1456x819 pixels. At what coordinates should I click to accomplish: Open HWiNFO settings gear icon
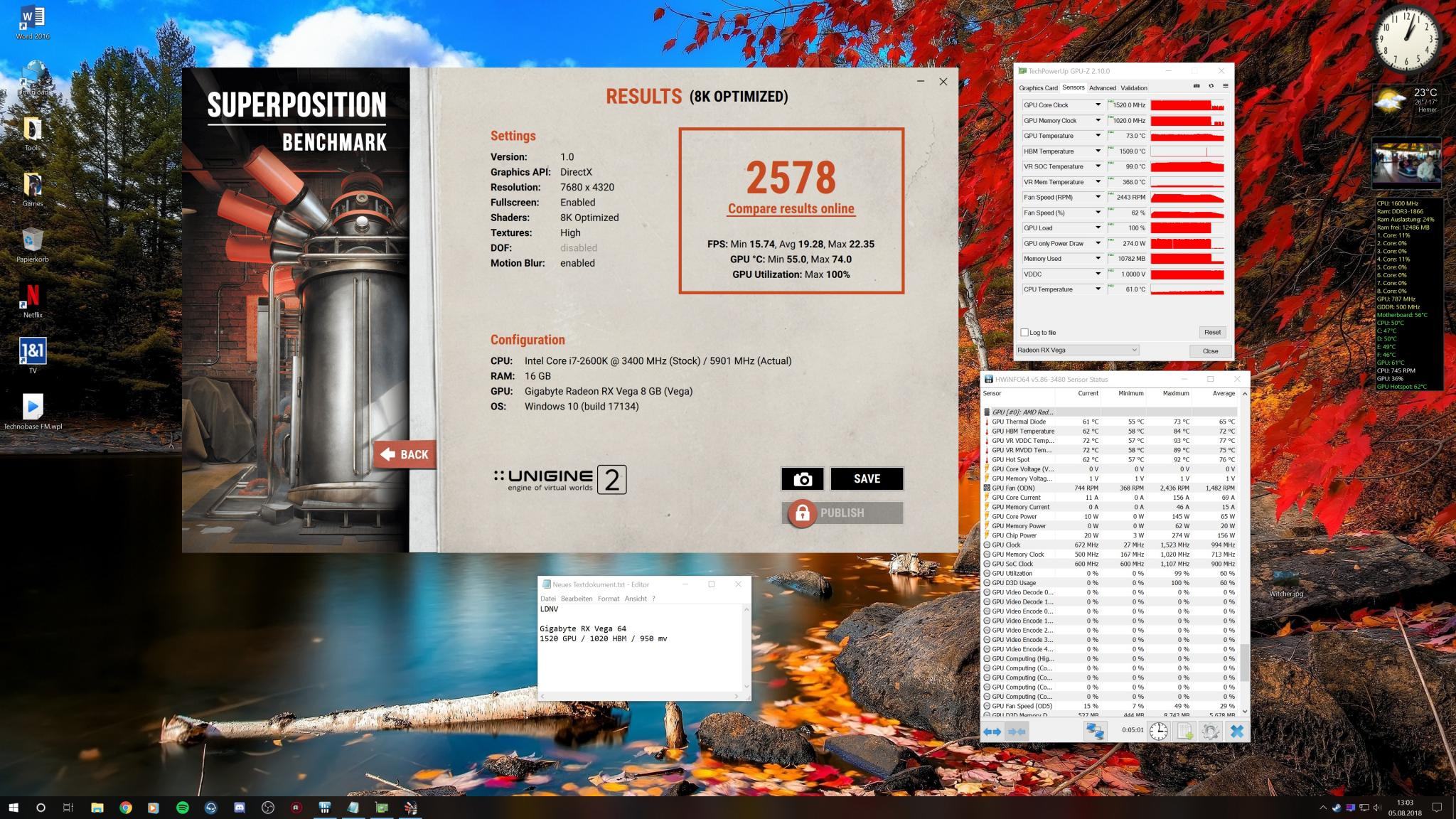coord(1210,731)
